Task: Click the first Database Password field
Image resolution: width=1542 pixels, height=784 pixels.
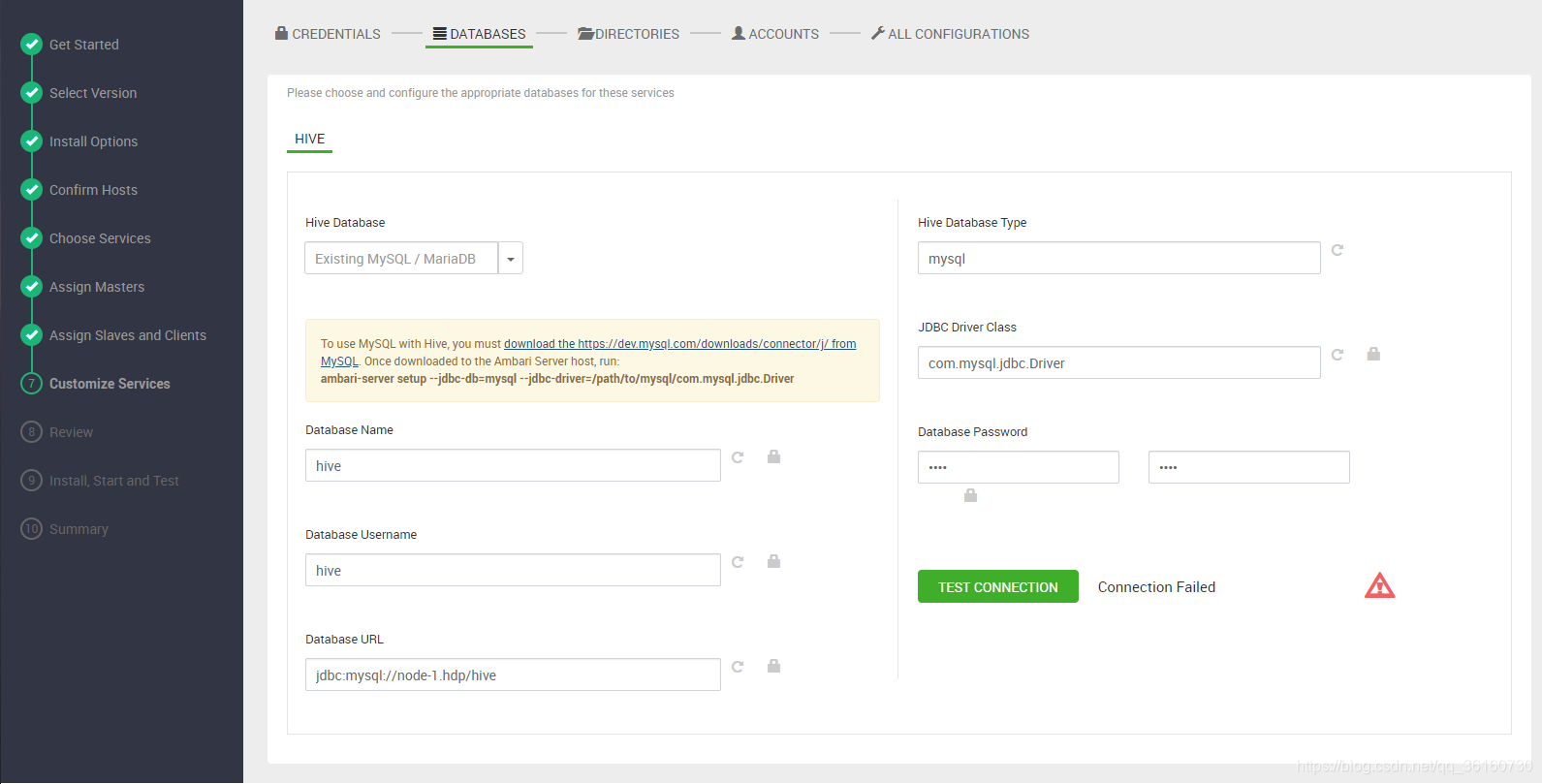Action: click(x=1019, y=467)
